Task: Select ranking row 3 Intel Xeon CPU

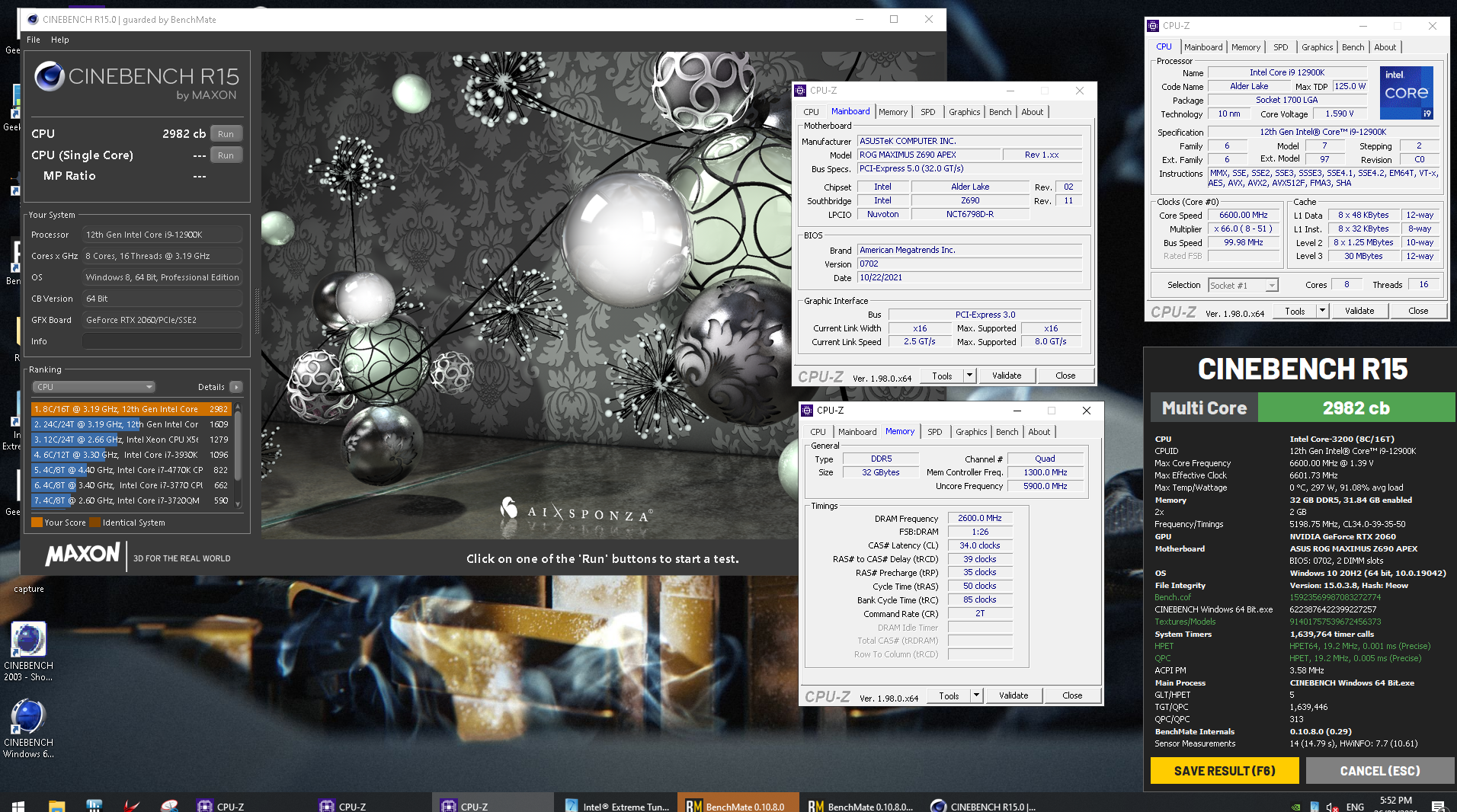Action: [131, 440]
